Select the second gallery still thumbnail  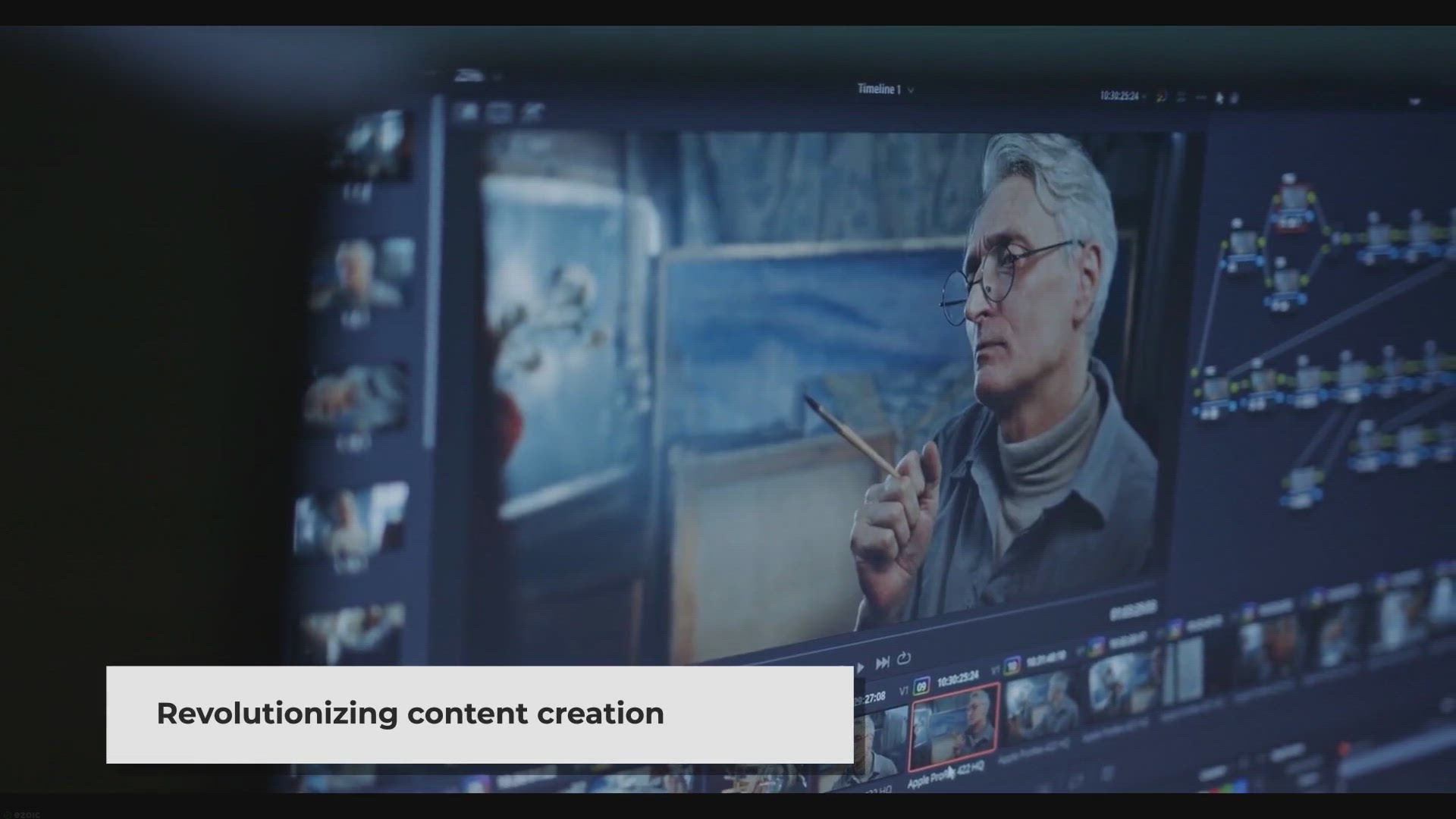click(x=362, y=275)
